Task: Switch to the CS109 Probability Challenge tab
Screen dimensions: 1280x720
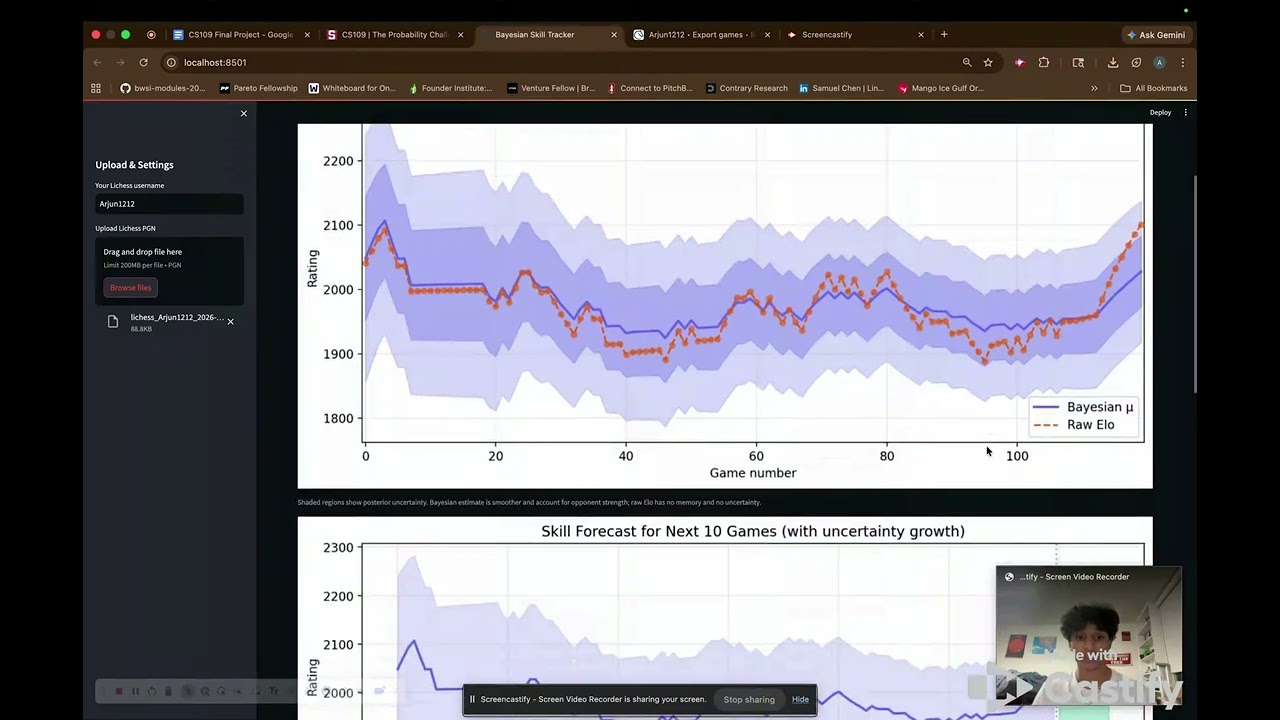Action: click(x=395, y=34)
